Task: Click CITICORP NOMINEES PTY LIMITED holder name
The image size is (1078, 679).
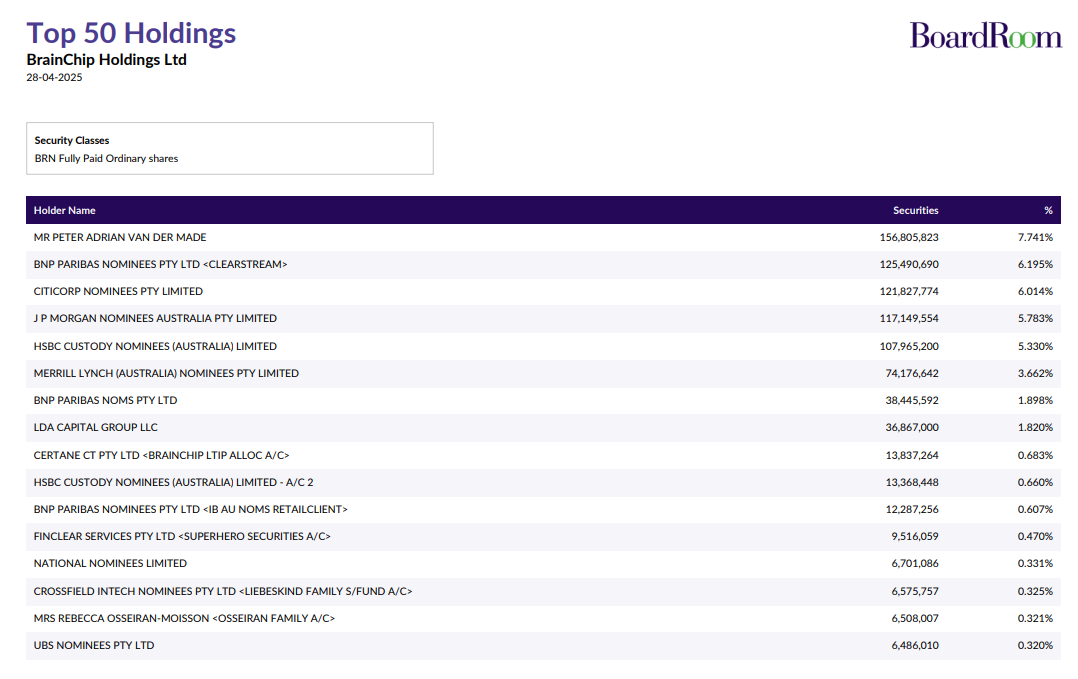Action: click(118, 292)
